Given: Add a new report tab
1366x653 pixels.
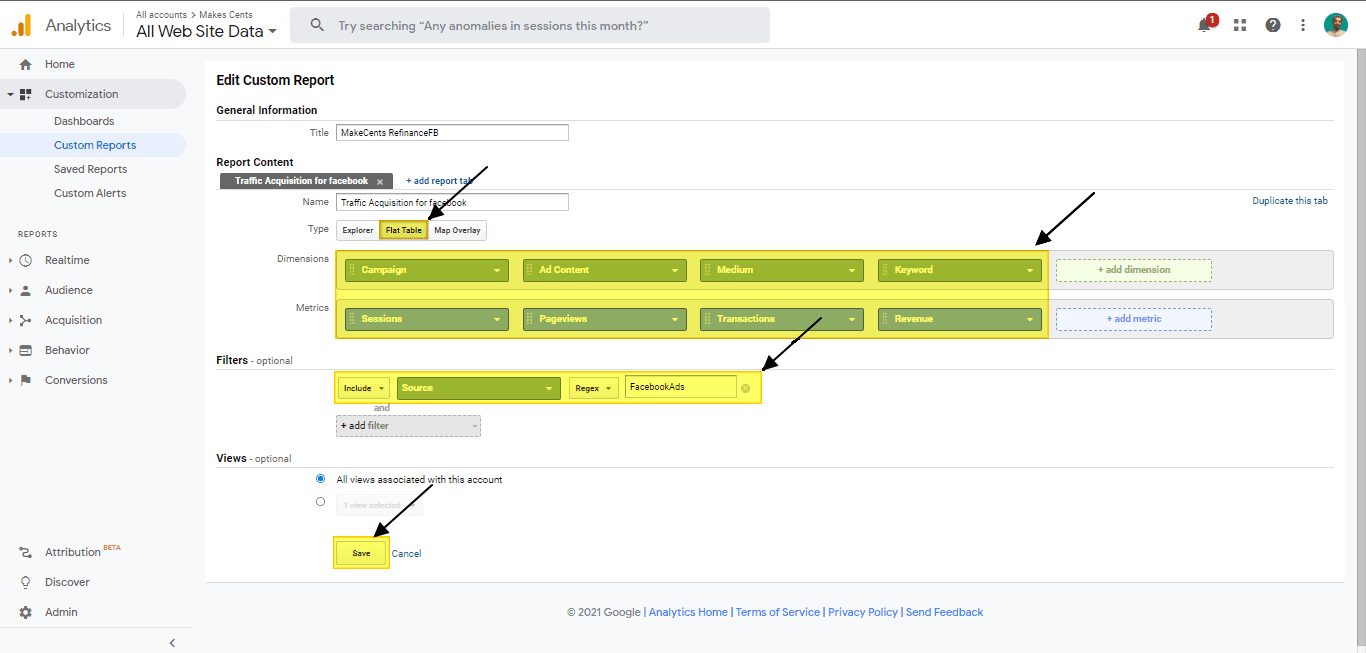Looking at the screenshot, I should pos(440,181).
